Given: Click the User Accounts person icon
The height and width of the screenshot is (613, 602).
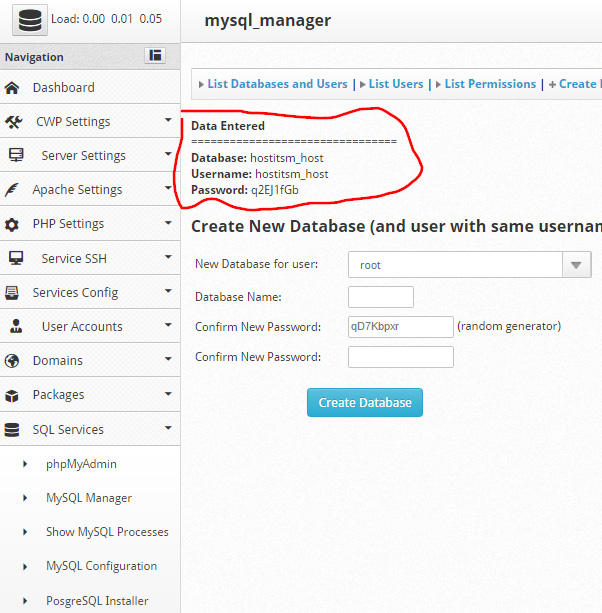Looking at the screenshot, I should [16, 327].
